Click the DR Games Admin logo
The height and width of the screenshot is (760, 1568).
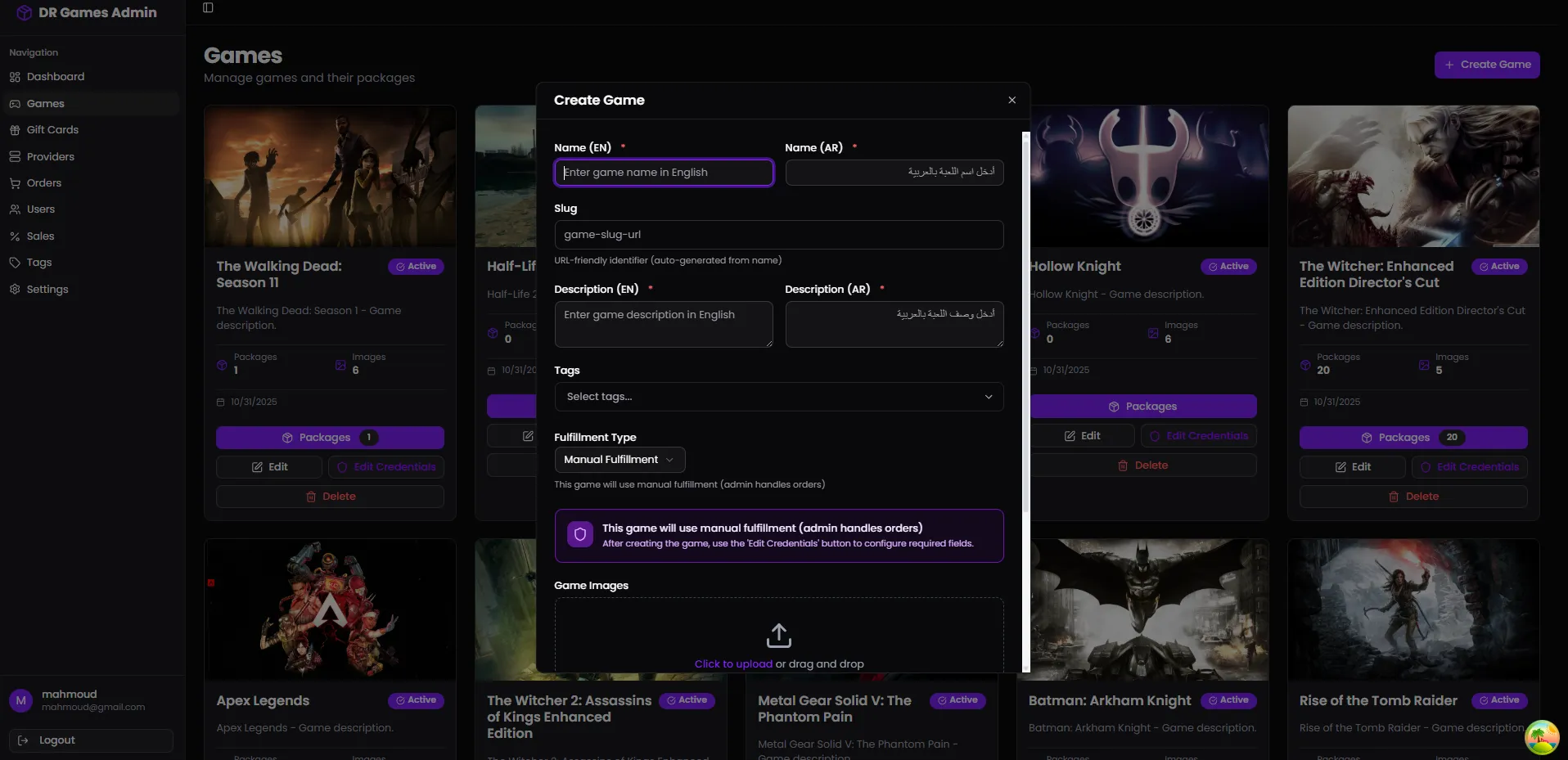click(x=86, y=12)
